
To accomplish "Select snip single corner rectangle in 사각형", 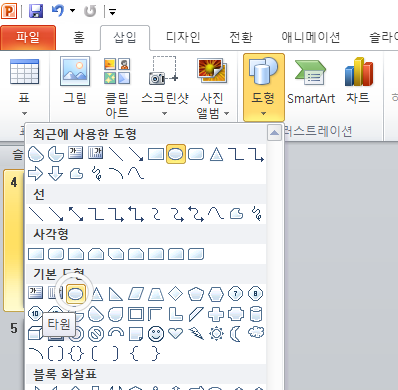I will (x=76, y=254).
